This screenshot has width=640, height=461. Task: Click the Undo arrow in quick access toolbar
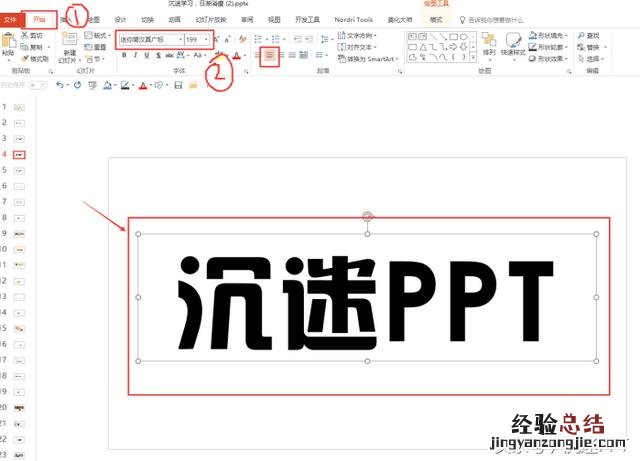click(x=61, y=86)
